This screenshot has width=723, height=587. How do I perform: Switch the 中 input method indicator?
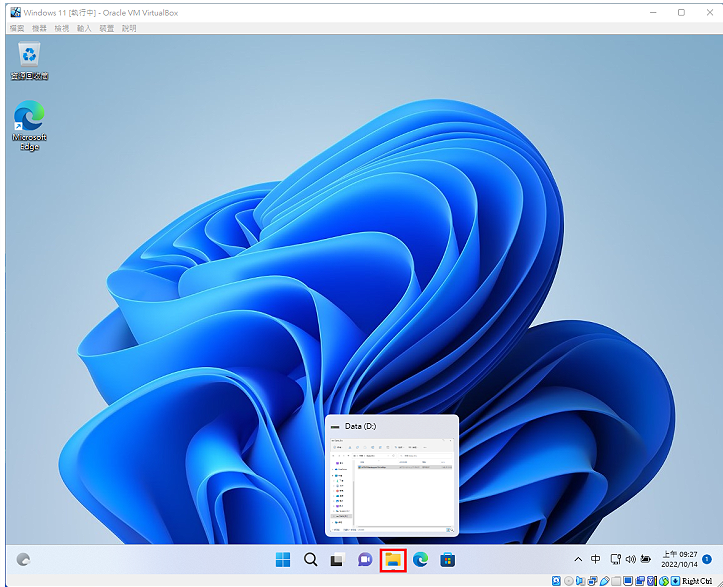pyautogui.click(x=596, y=559)
